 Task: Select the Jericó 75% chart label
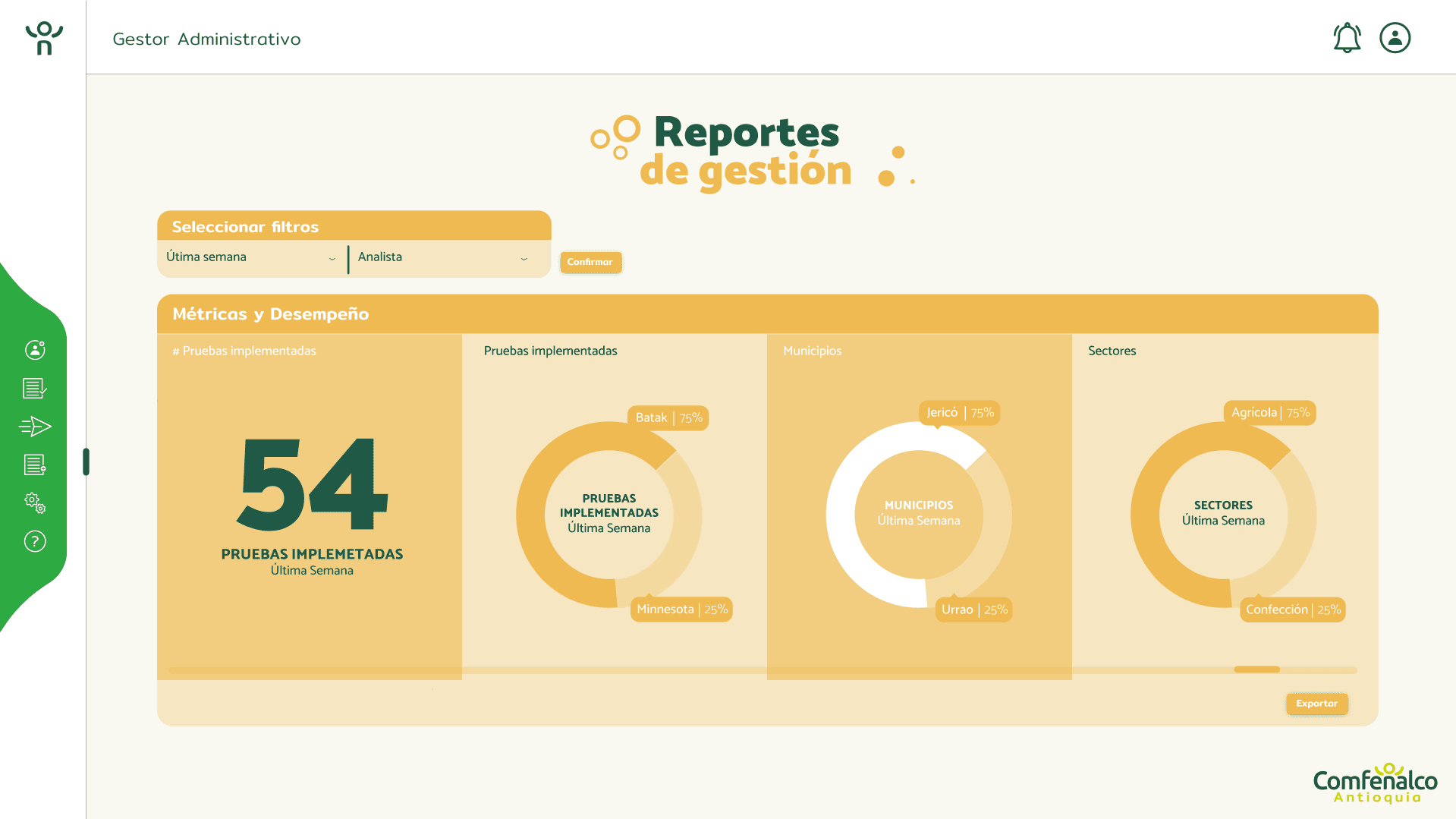[x=959, y=413]
